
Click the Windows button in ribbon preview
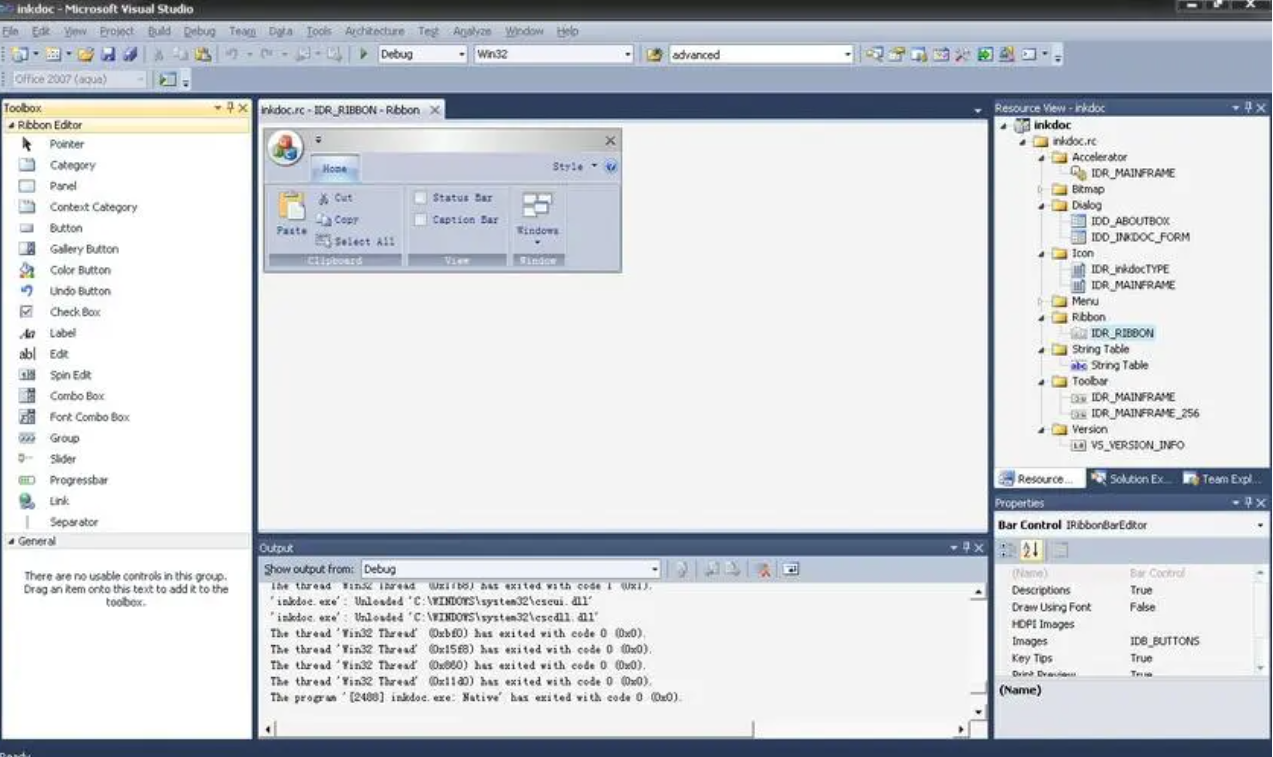(537, 218)
